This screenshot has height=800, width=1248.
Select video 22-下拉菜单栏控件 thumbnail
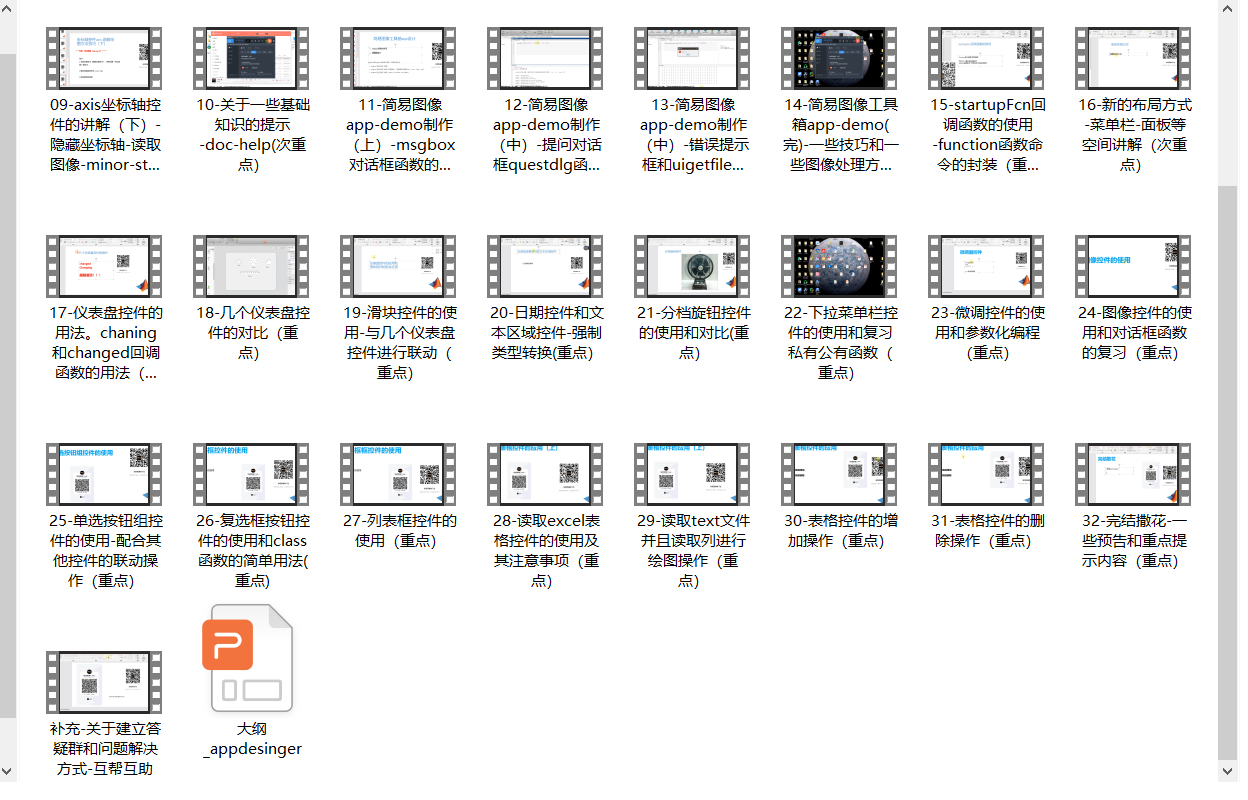click(839, 266)
